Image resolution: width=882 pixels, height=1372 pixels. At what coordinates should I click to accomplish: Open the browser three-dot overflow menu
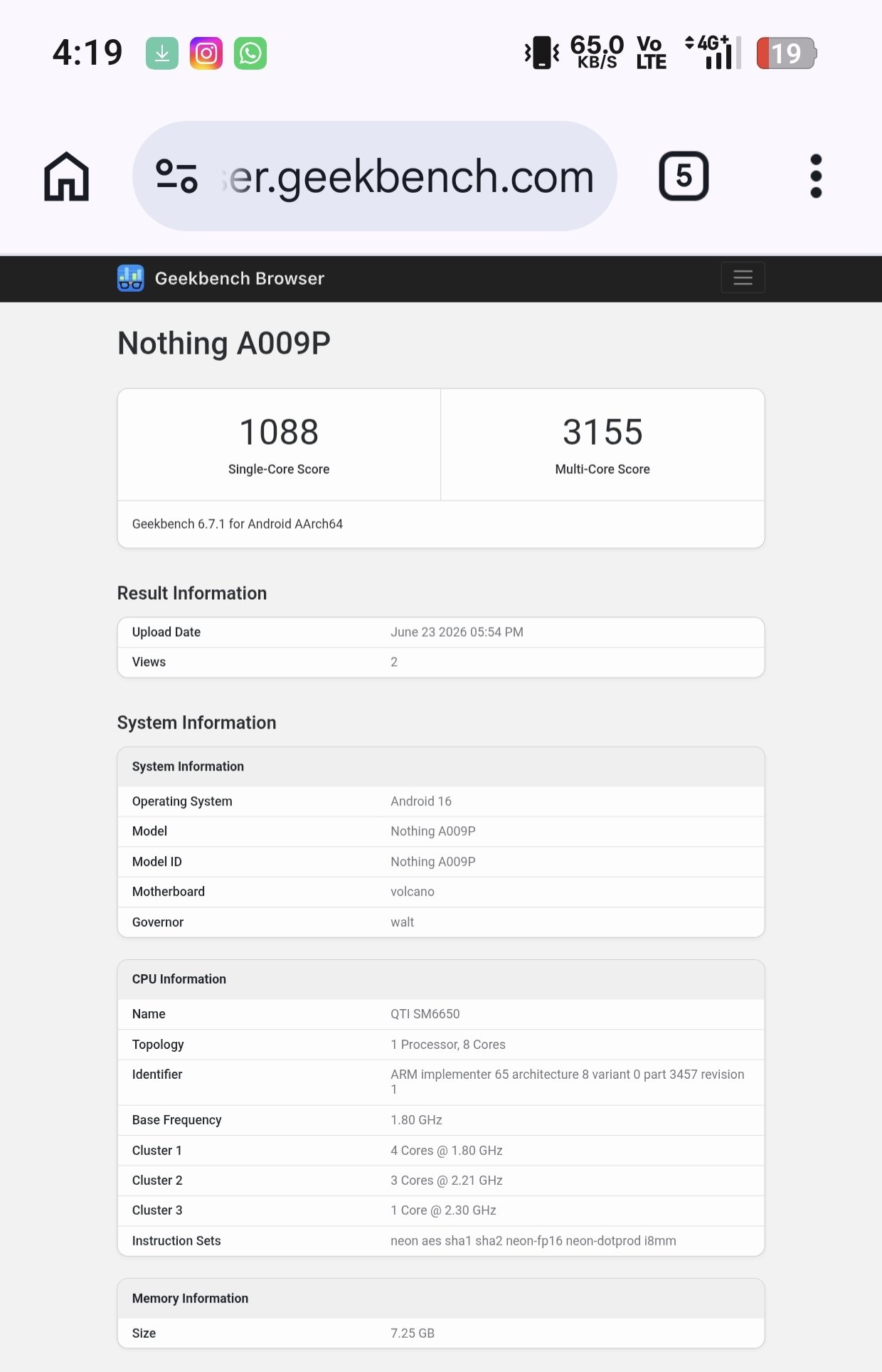coord(816,176)
